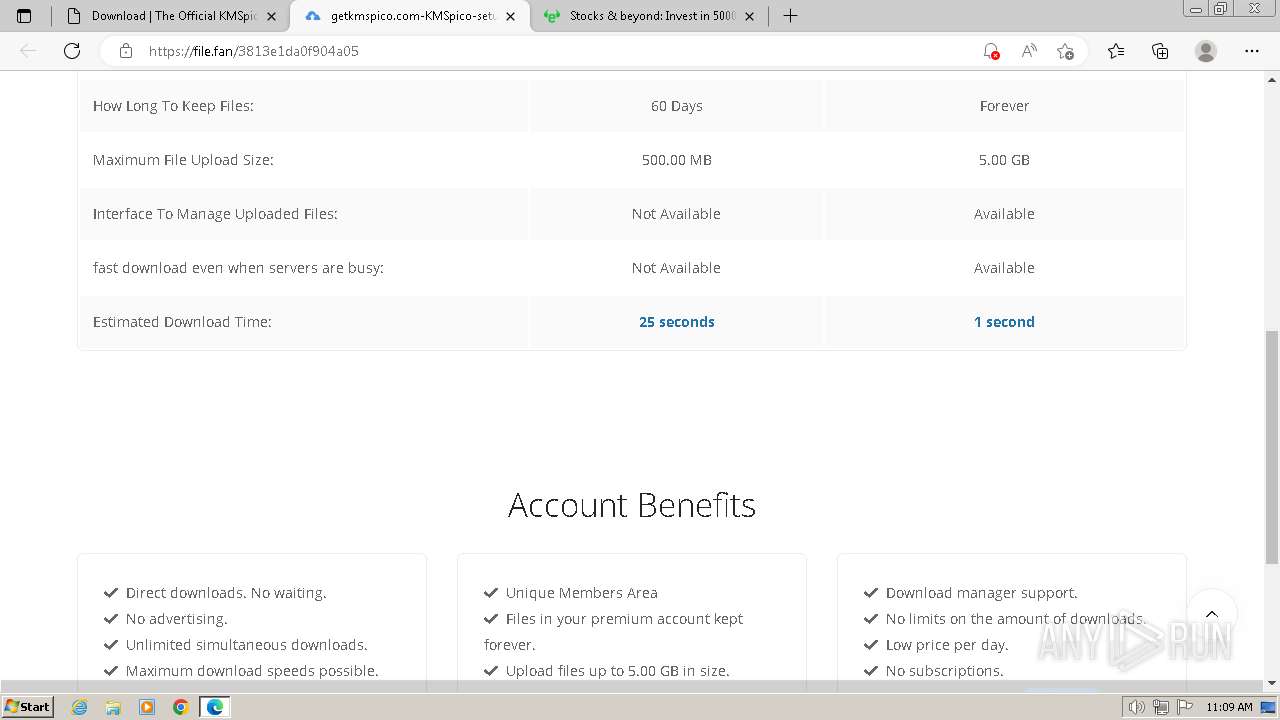Open Action Center flag icon
The image size is (1280, 720).
tap(1183, 707)
